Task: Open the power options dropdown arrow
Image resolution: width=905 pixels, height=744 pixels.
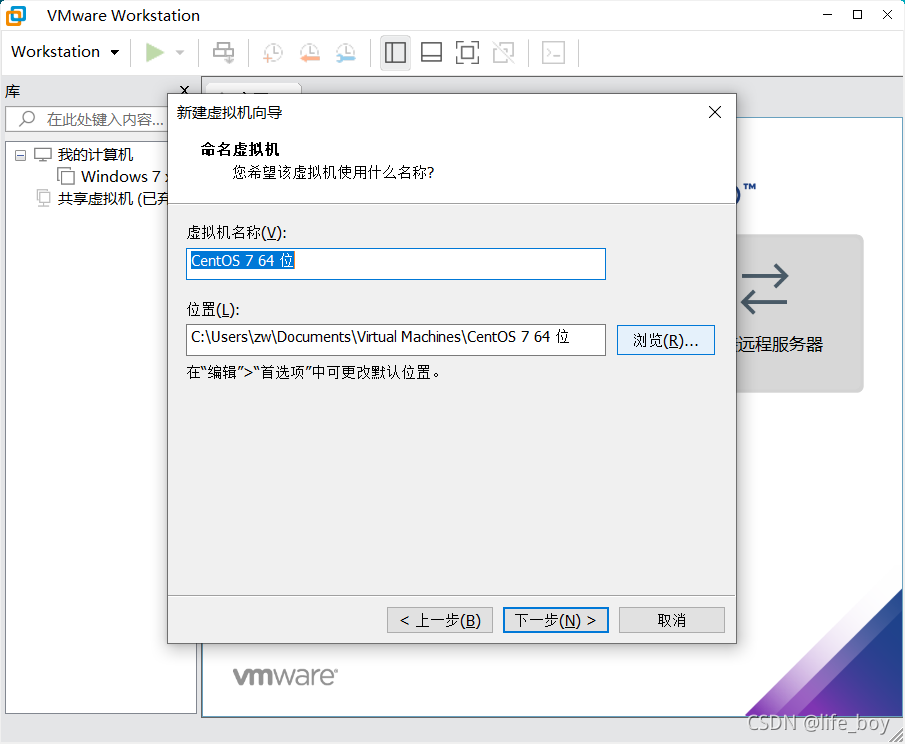Action: point(180,53)
